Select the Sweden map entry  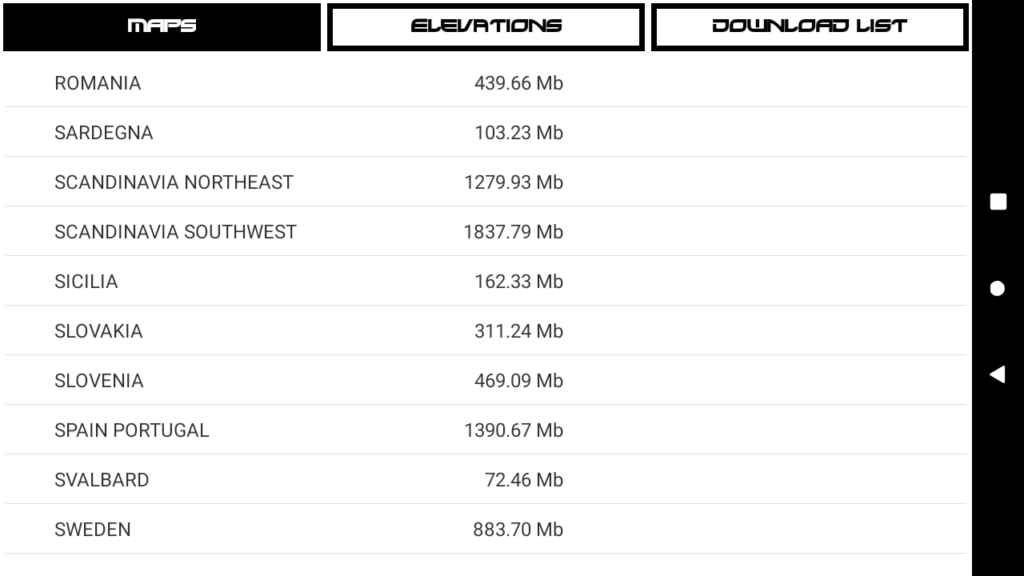pos(486,530)
